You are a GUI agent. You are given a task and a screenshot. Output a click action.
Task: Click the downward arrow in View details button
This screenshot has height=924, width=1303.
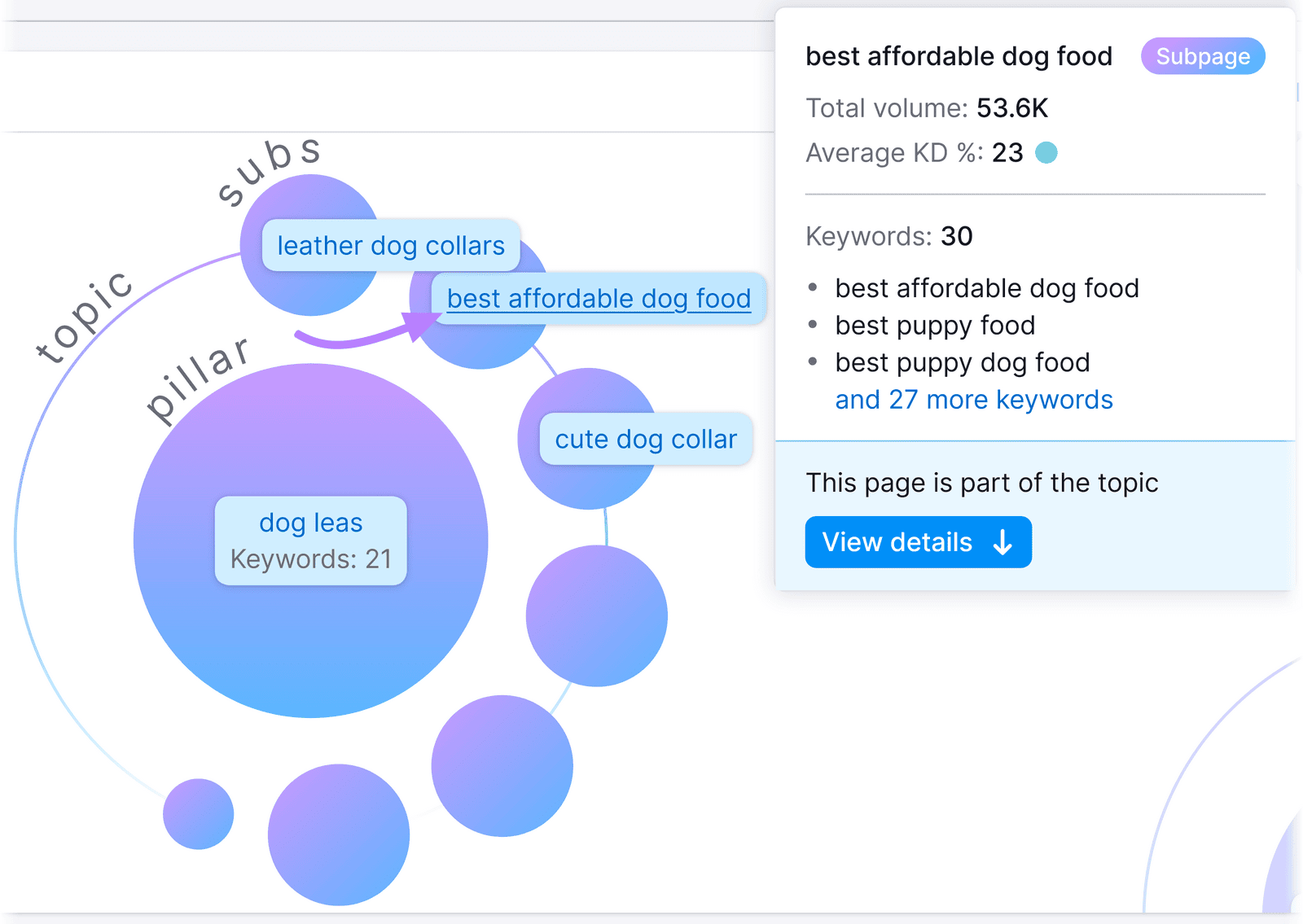tap(1003, 541)
